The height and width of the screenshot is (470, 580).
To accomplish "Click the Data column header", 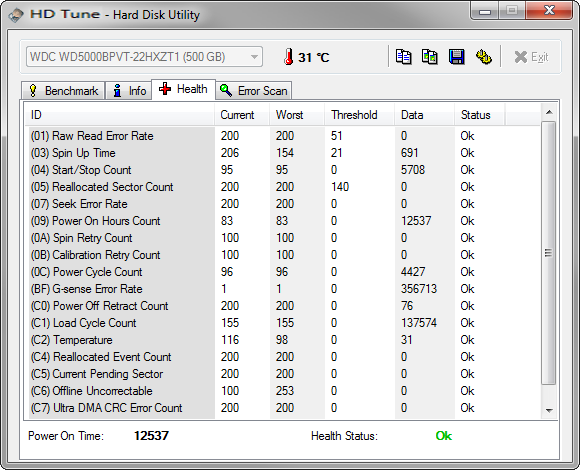I will pyautogui.click(x=424, y=115).
